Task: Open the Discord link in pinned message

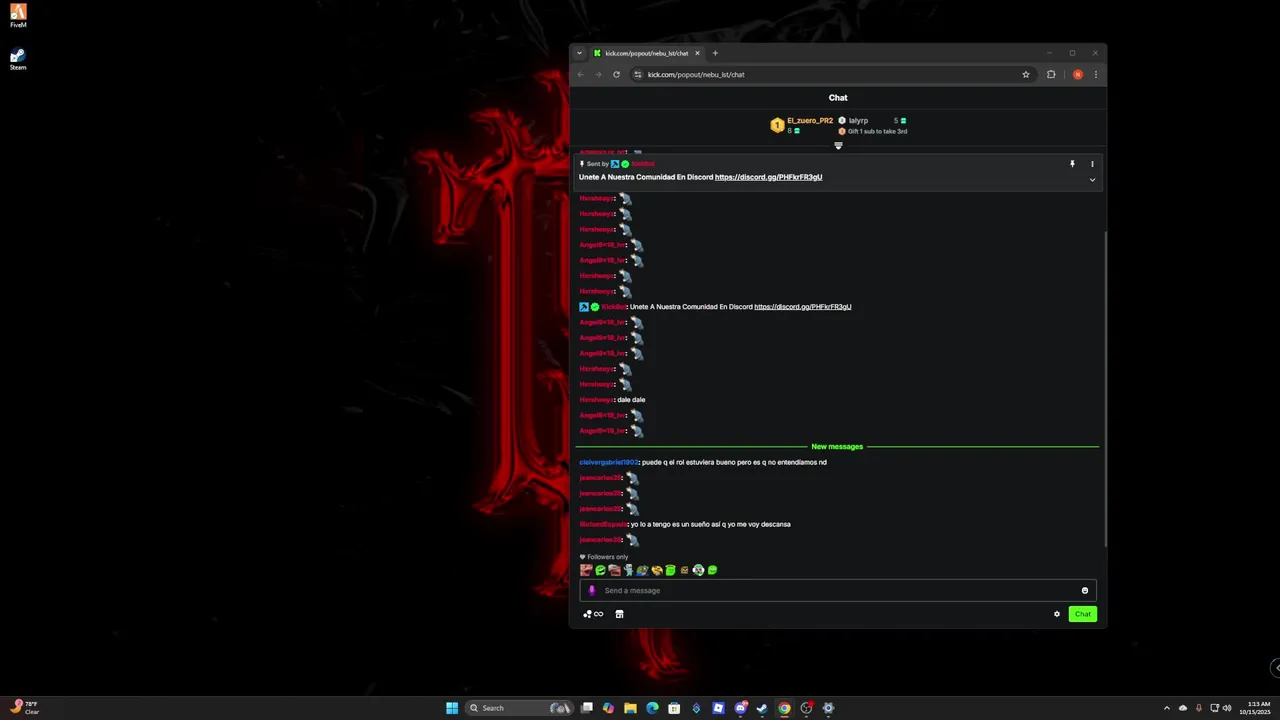Action: coord(768,177)
